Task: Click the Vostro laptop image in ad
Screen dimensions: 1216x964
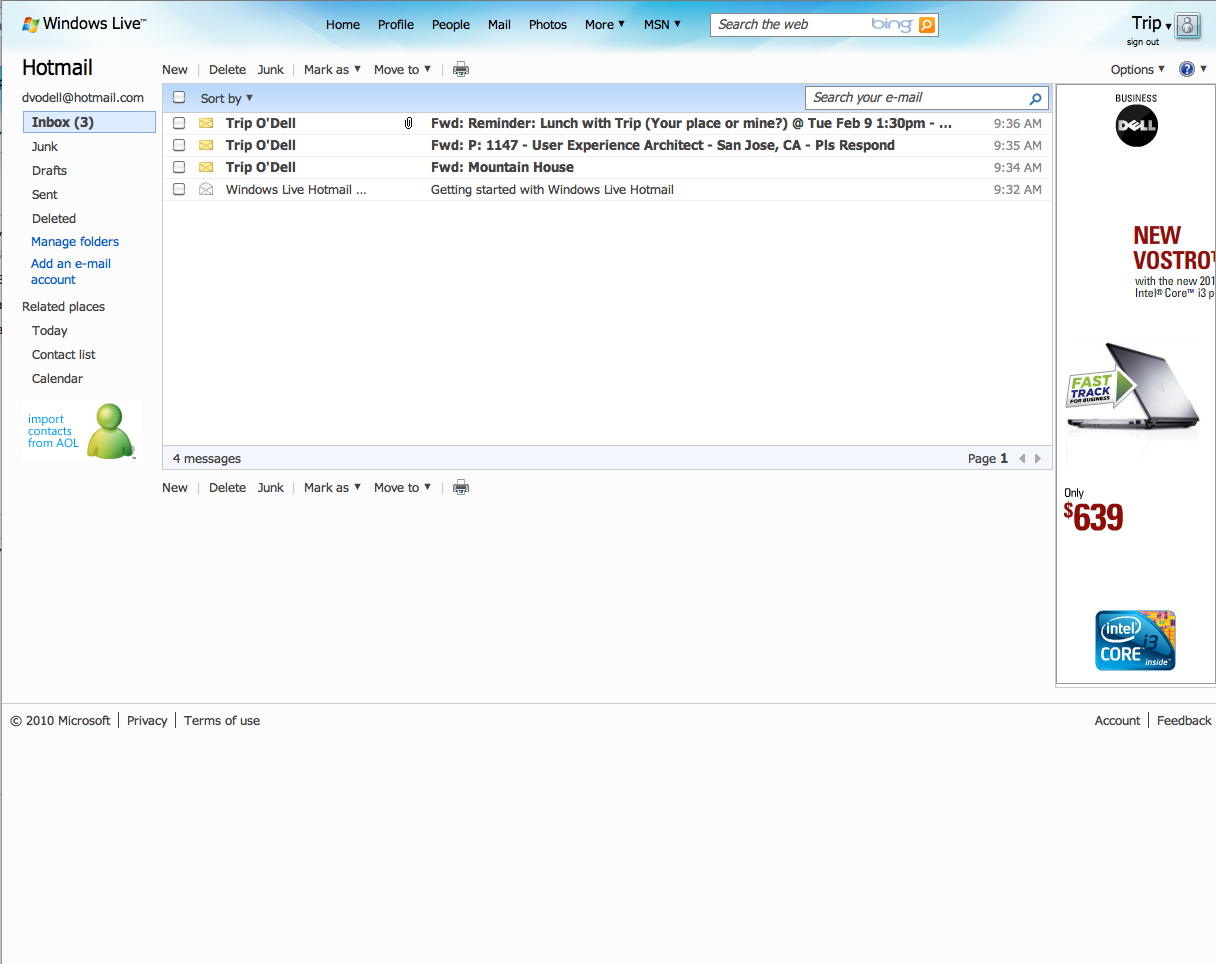Action: [x=1133, y=388]
